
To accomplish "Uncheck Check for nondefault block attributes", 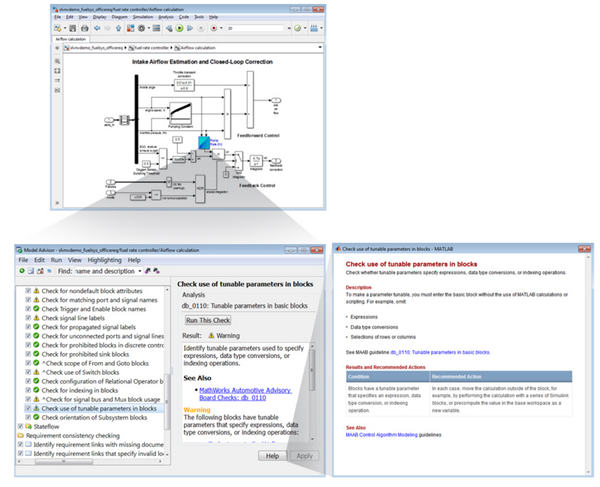I will [x=28, y=291].
